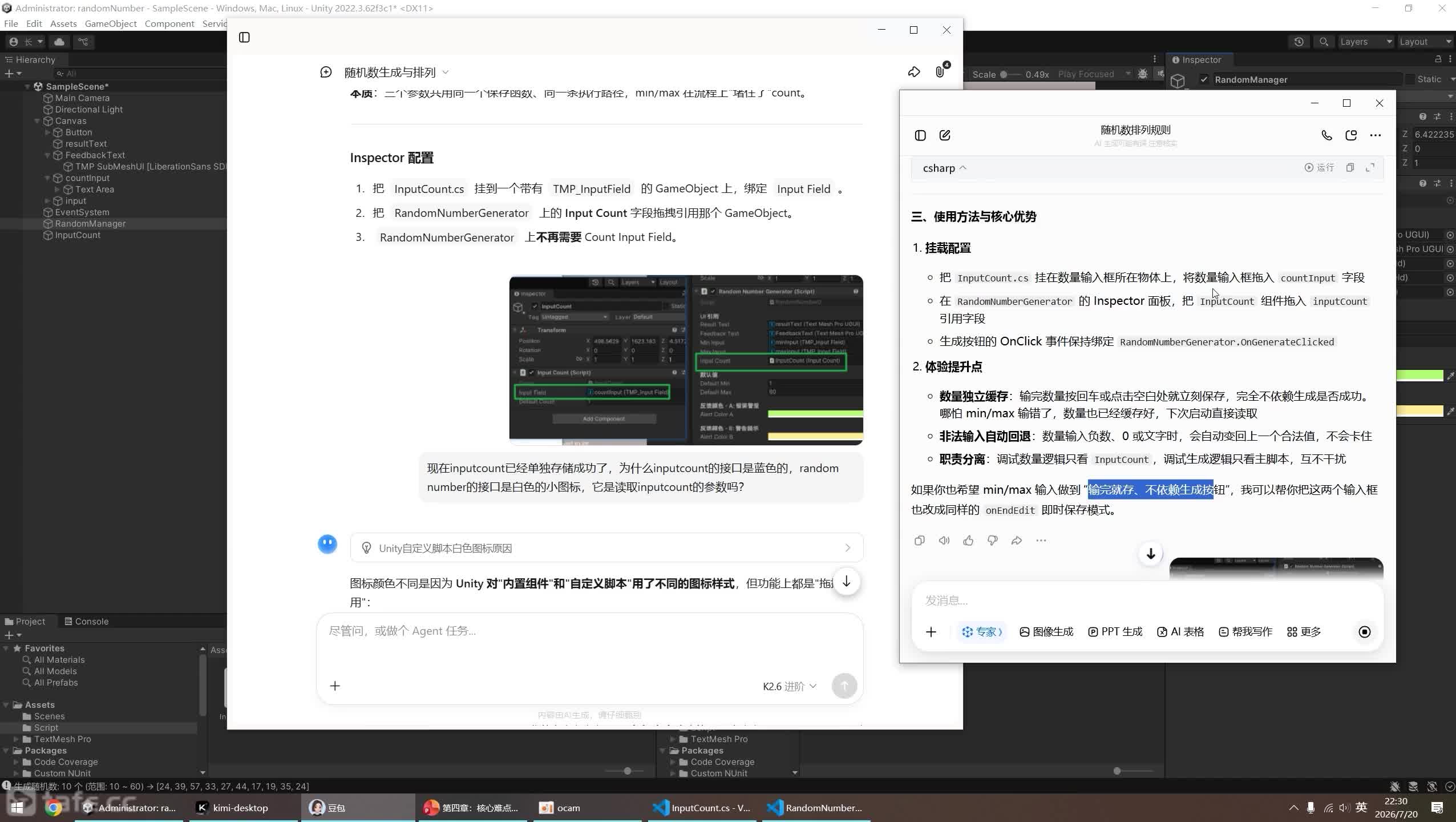Switch to the Console tab
This screenshot has width=1456, height=822.
click(x=87, y=622)
